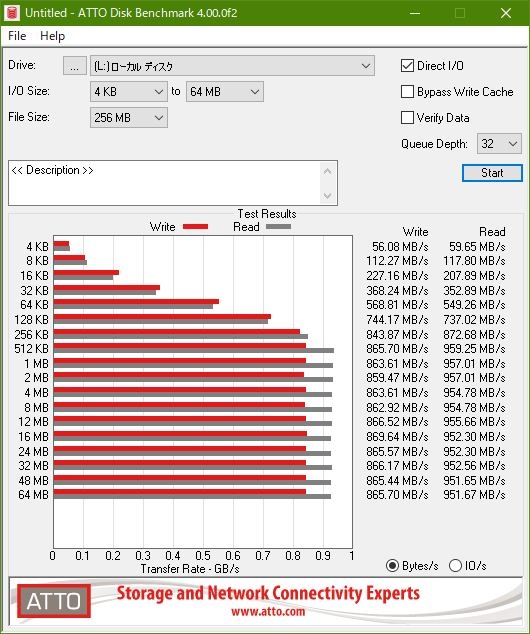Click the 56.08 MB/s write result

pos(400,247)
